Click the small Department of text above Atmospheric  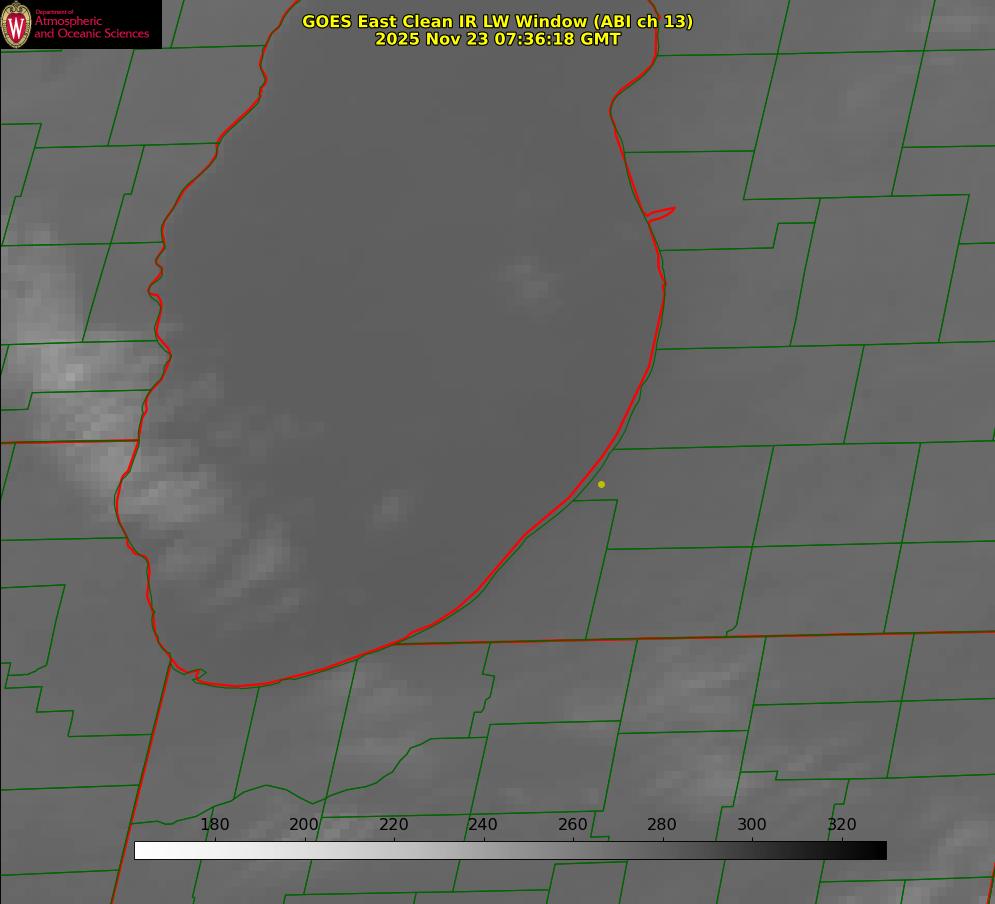click(x=54, y=11)
